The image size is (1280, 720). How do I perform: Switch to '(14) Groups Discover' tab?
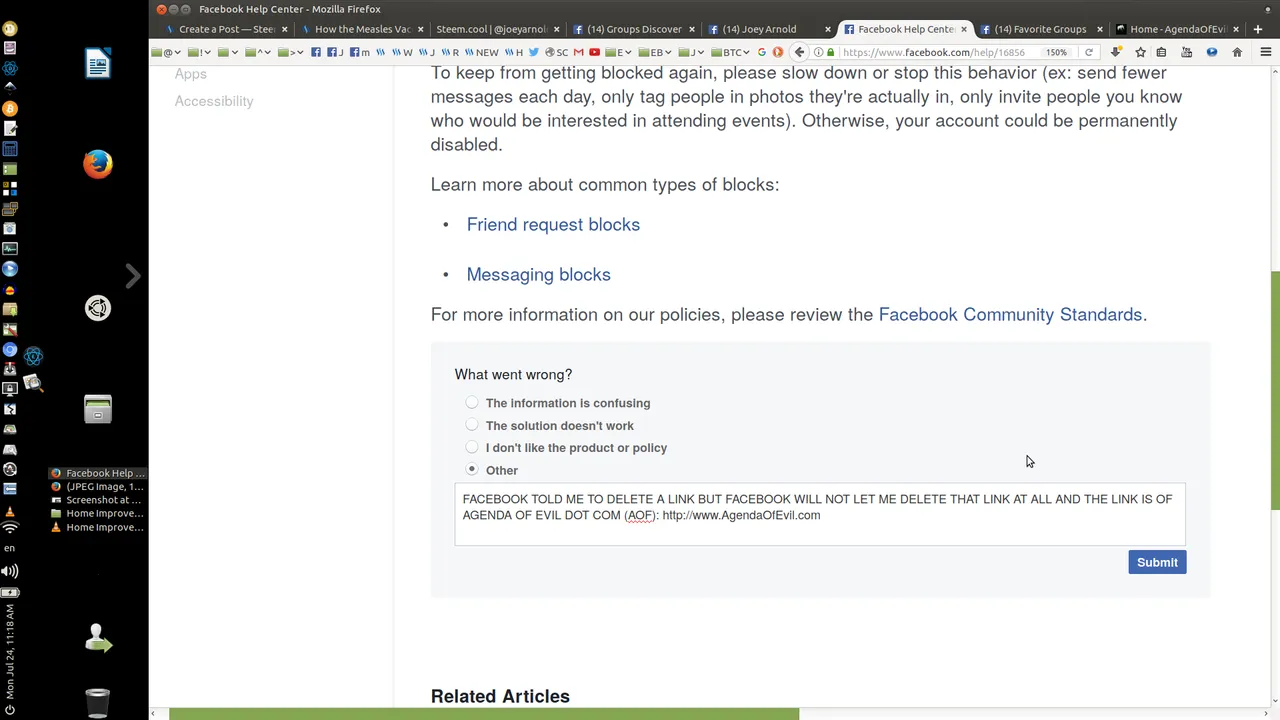[634, 29]
